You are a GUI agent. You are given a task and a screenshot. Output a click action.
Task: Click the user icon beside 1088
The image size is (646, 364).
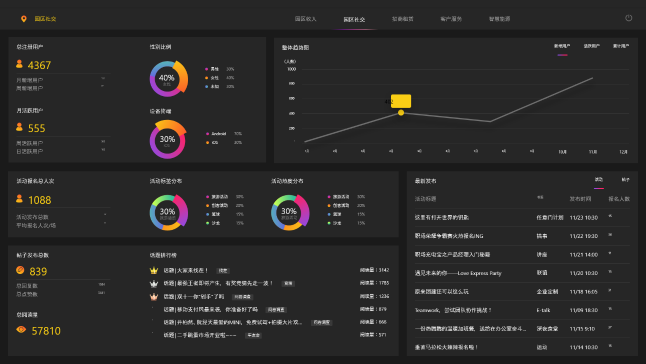click(19, 198)
